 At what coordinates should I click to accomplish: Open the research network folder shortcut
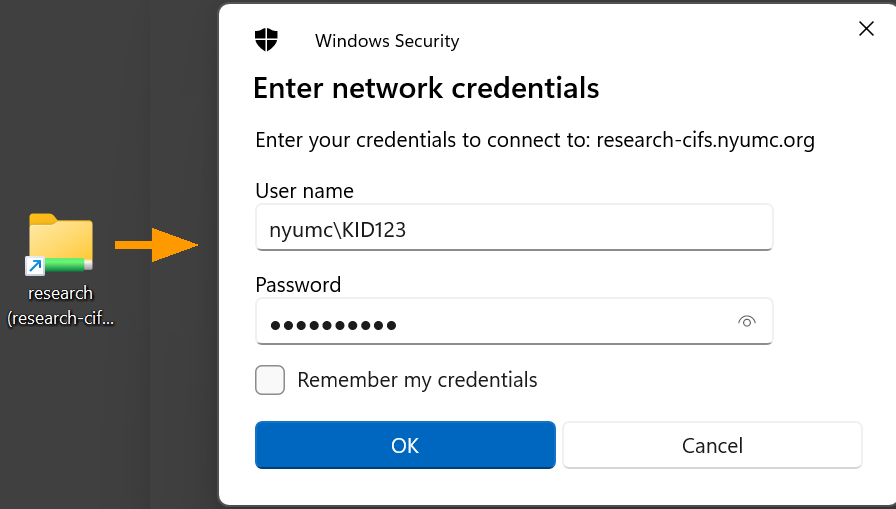coord(61,243)
